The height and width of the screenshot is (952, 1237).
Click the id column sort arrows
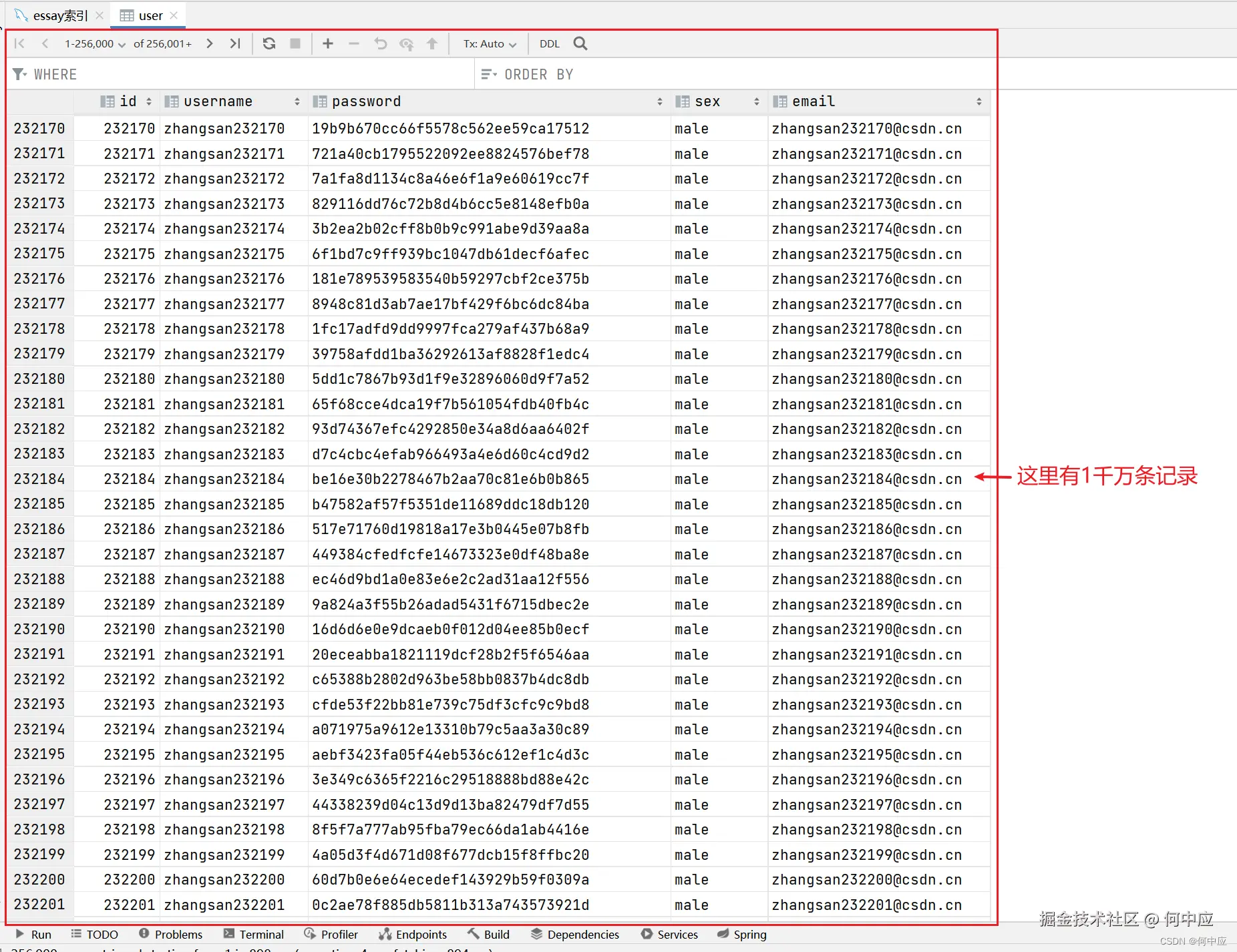(x=149, y=101)
